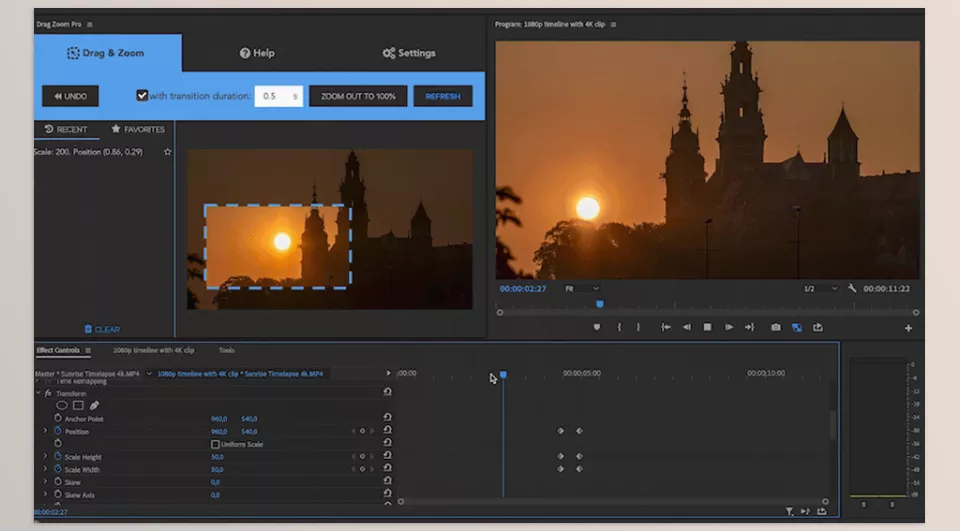
Task: Switch to the Effect Controls tab
Action: (58, 350)
